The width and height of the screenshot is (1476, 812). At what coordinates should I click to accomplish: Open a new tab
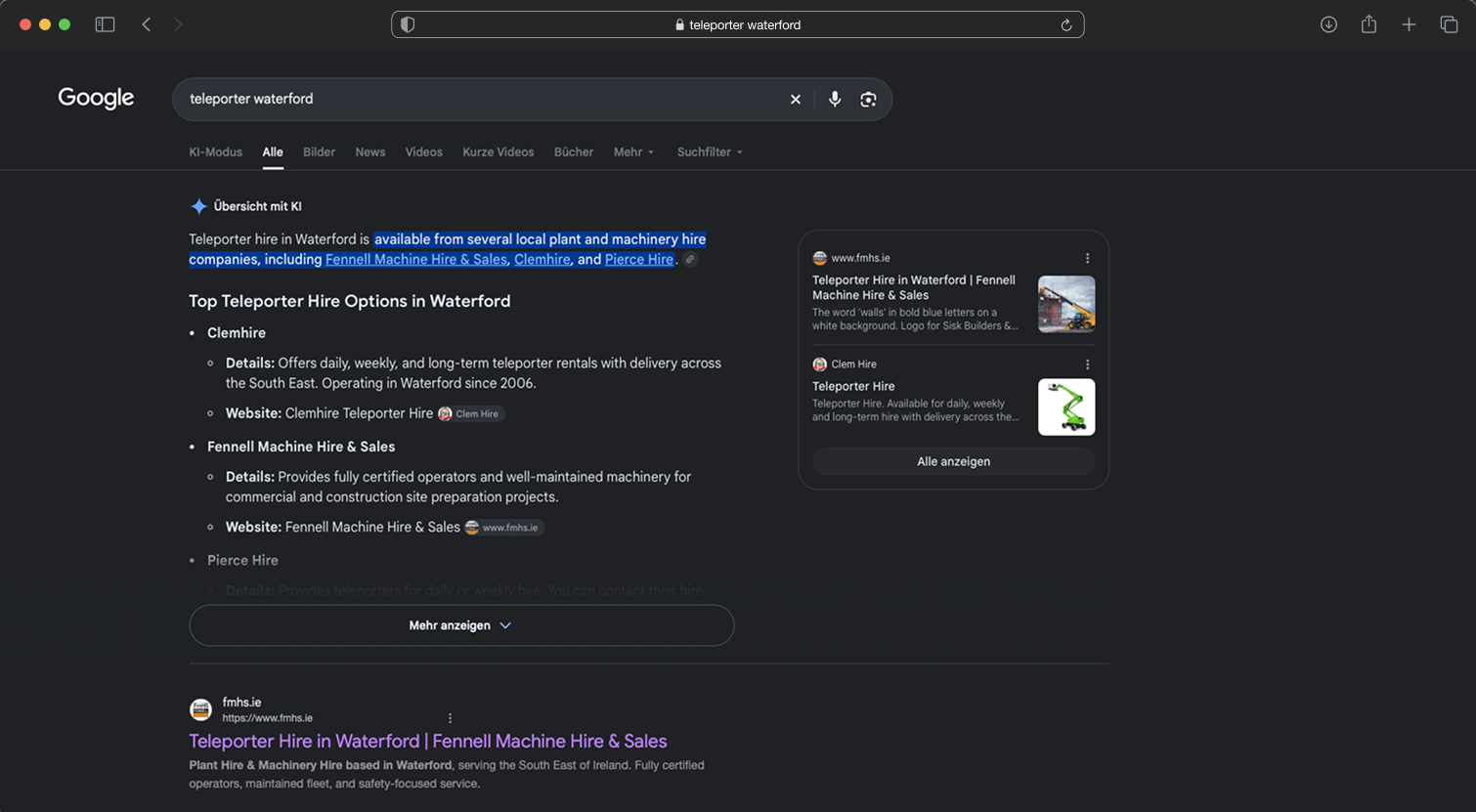tap(1409, 24)
